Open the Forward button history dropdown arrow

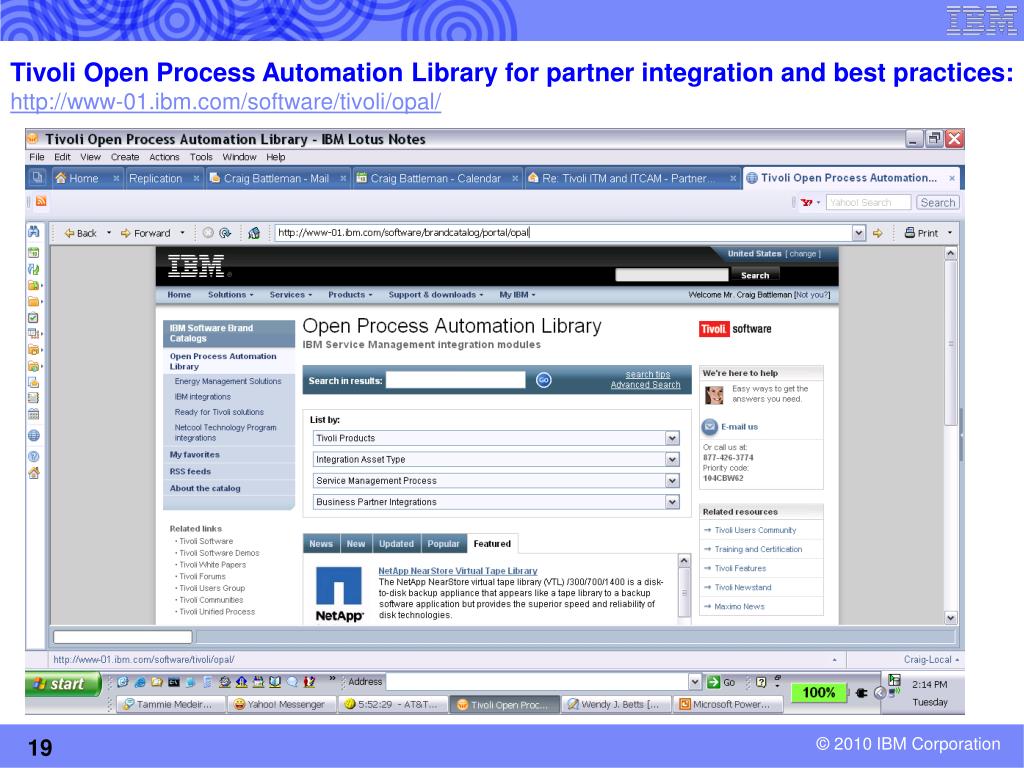pos(182,232)
